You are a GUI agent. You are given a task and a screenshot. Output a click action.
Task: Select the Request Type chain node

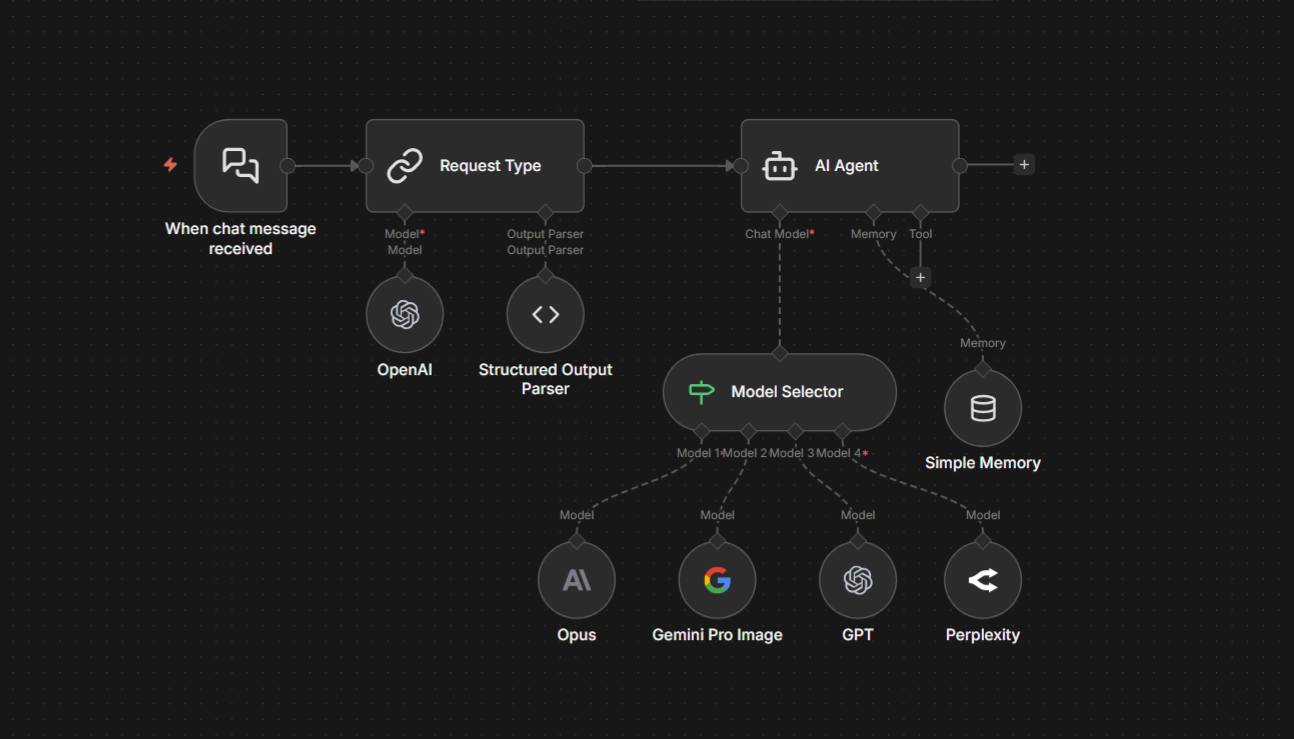pos(474,166)
